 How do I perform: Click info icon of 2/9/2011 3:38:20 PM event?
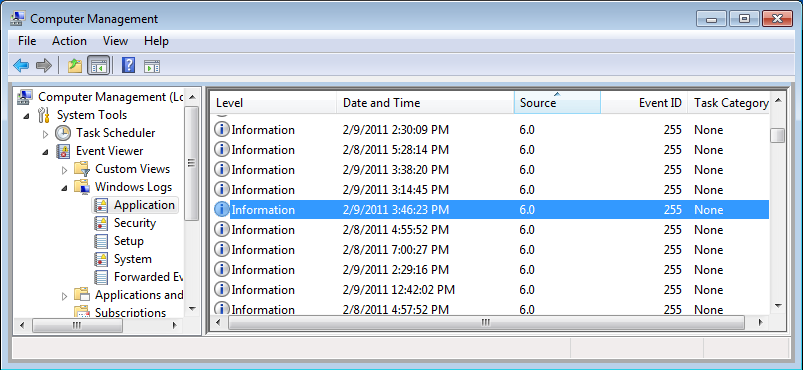221,170
